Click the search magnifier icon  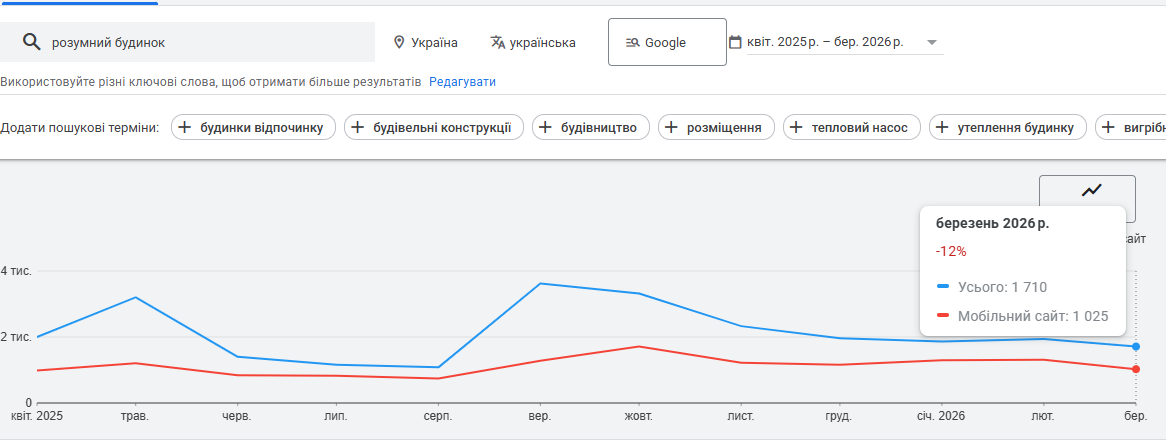coord(31,43)
